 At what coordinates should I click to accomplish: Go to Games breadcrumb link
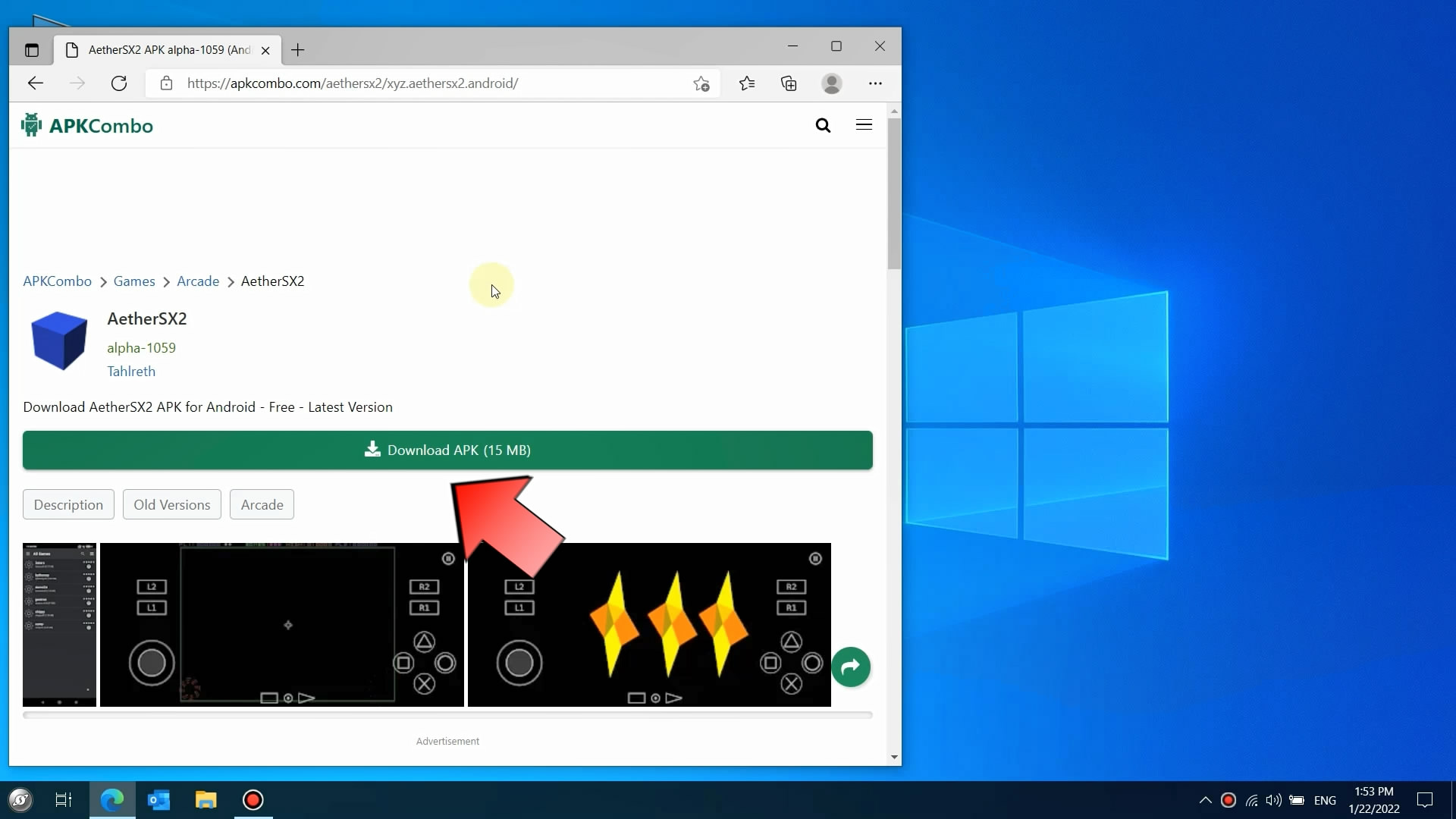coord(134,281)
